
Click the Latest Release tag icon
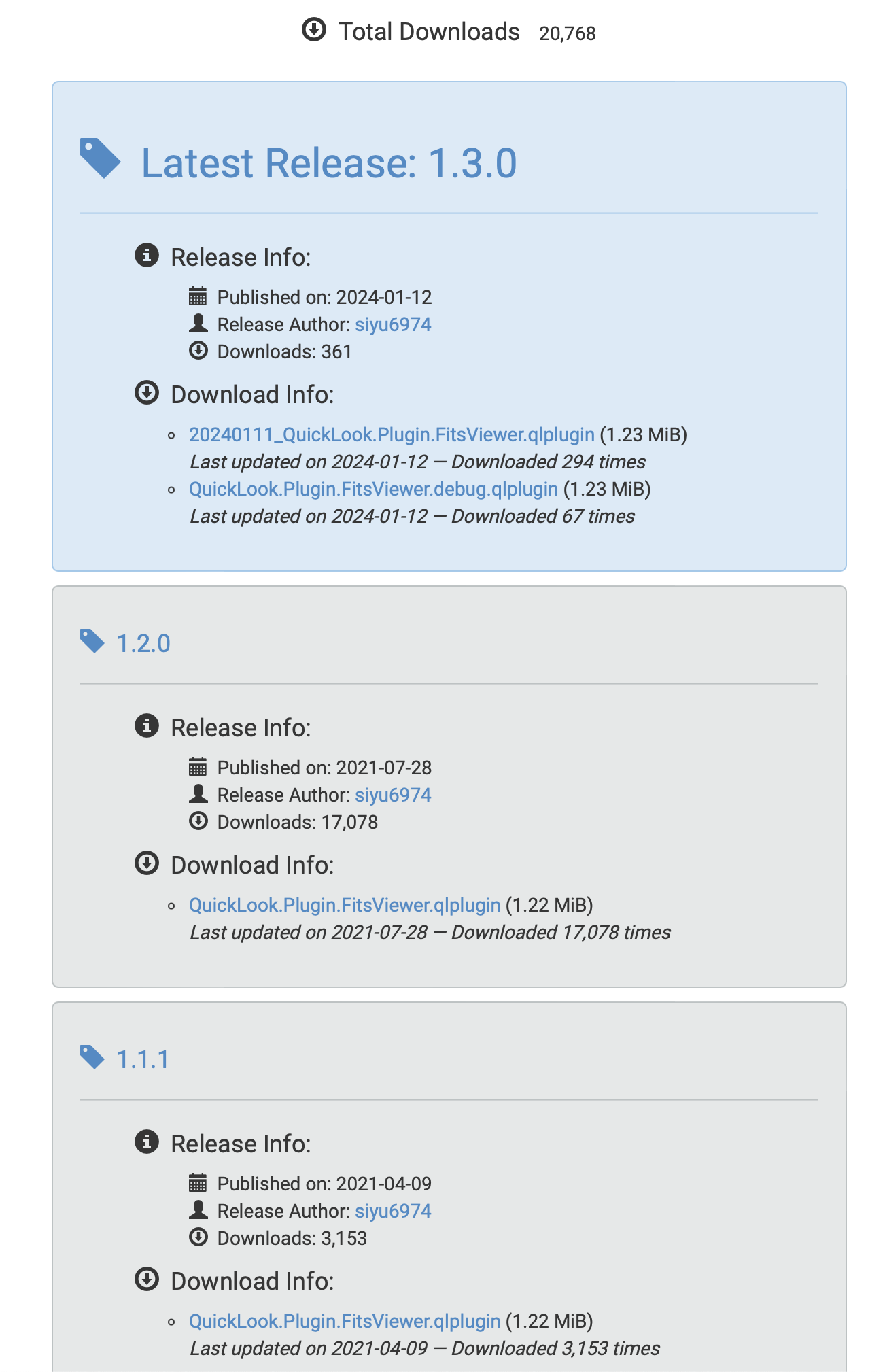(100, 158)
